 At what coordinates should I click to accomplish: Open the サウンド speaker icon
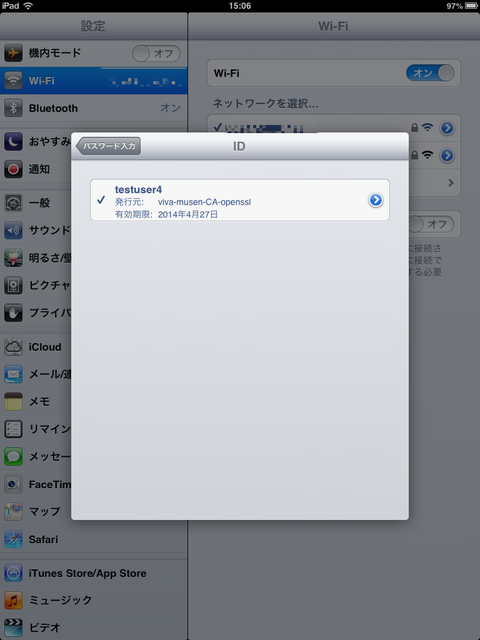[x=13, y=230]
